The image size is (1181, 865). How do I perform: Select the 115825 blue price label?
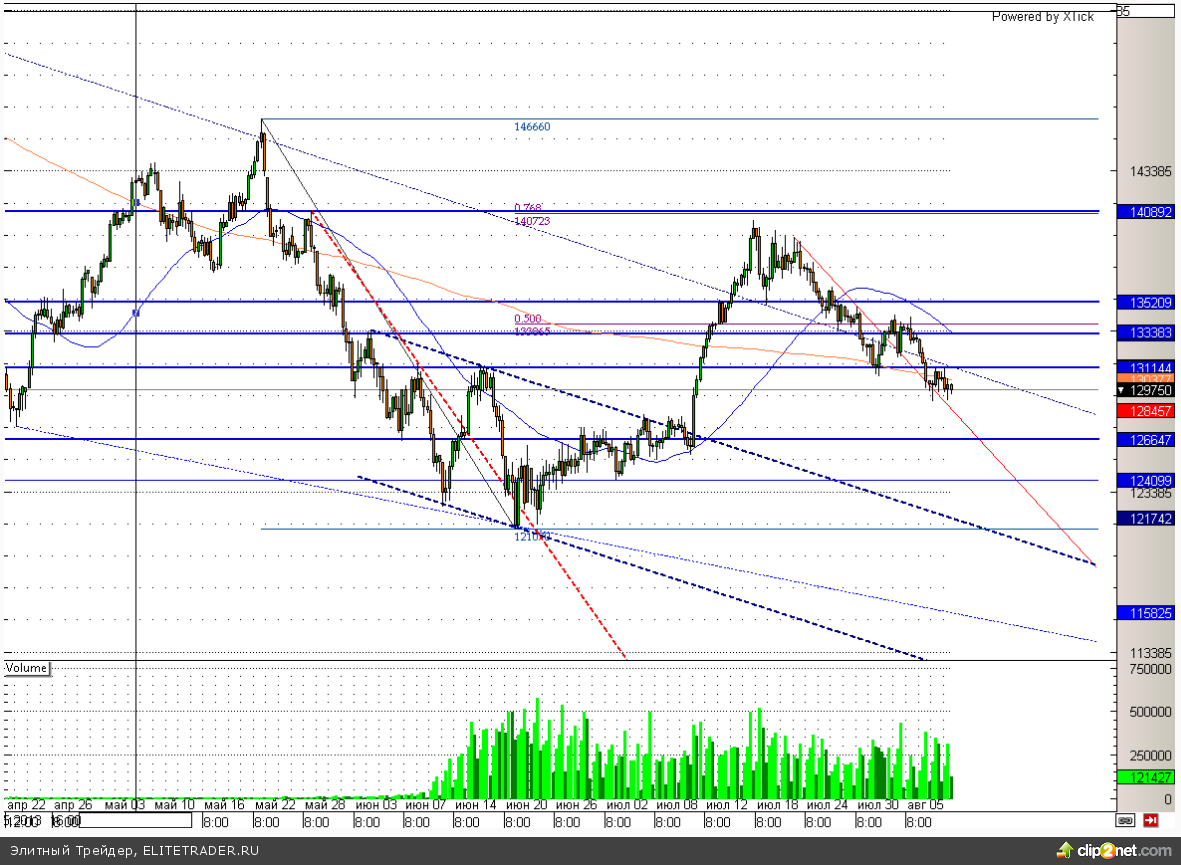coord(1145,611)
